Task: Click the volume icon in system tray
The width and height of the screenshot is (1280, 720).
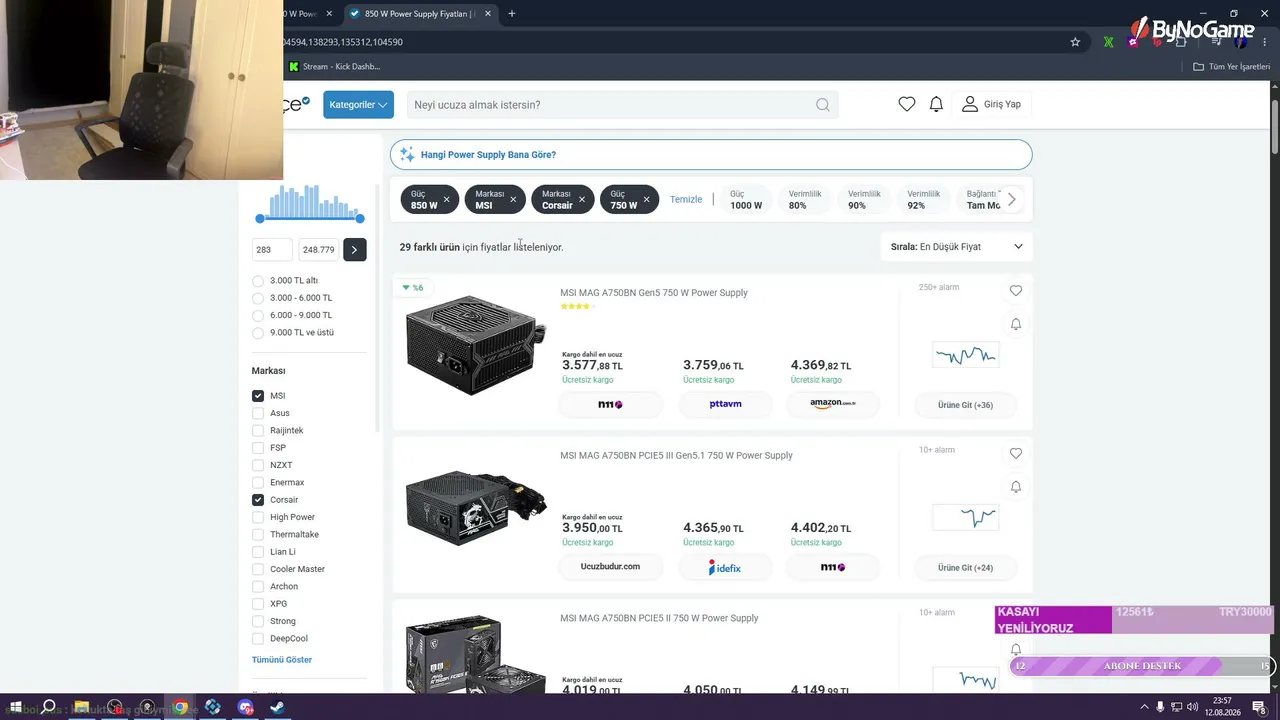Action: point(1192,707)
